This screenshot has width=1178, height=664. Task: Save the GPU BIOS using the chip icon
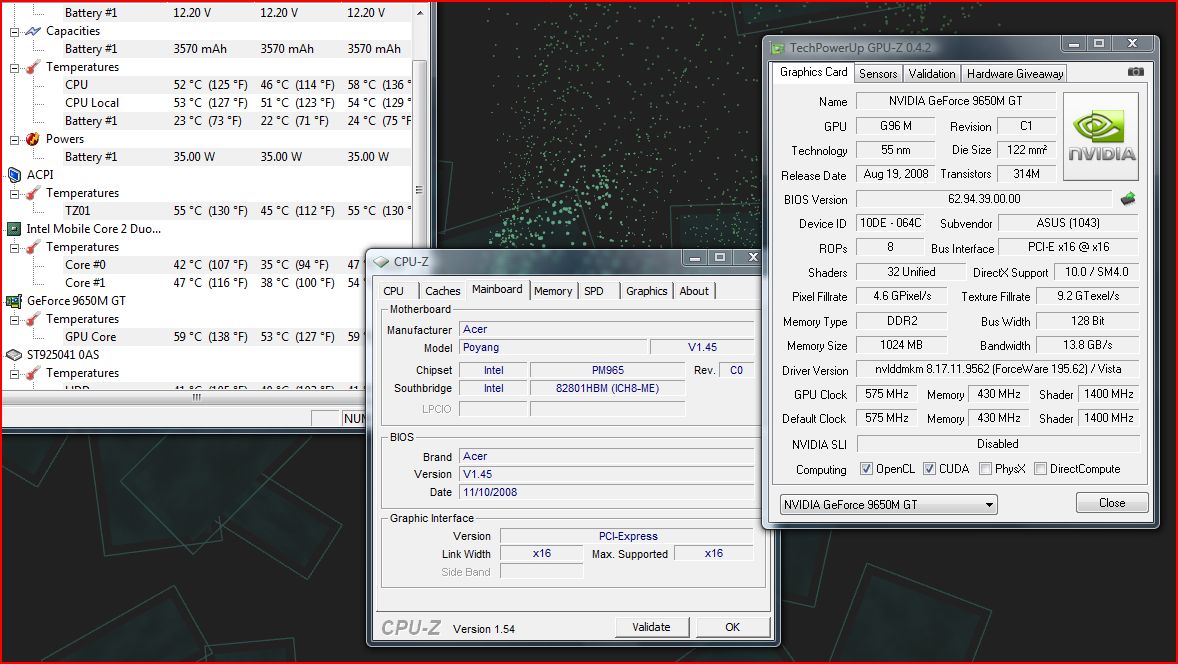(x=1128, y=199)
